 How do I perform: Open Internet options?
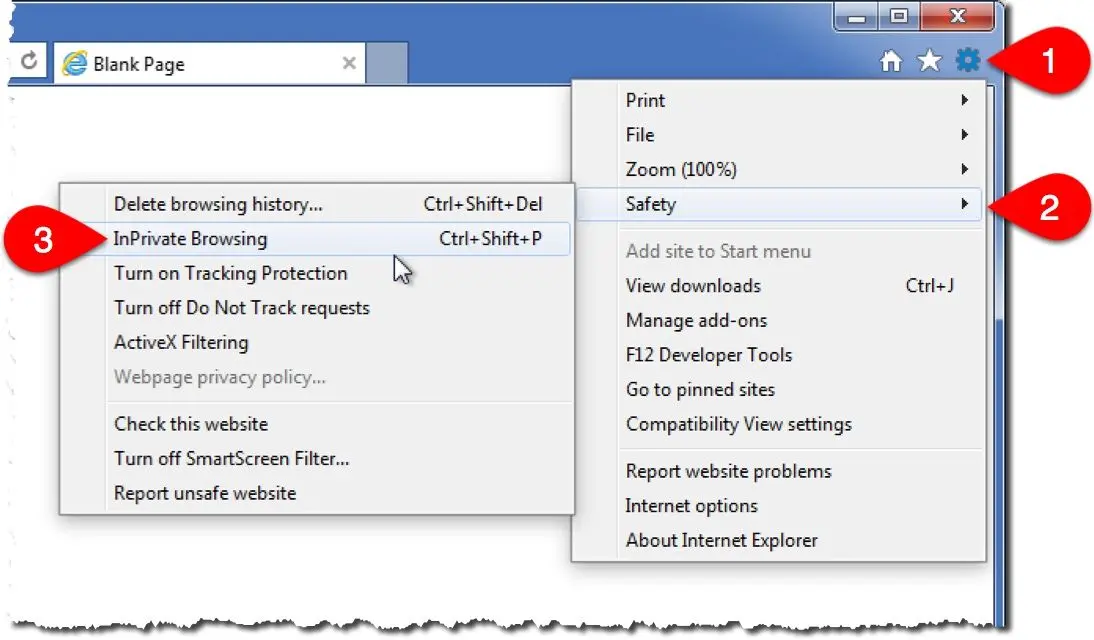779,505
